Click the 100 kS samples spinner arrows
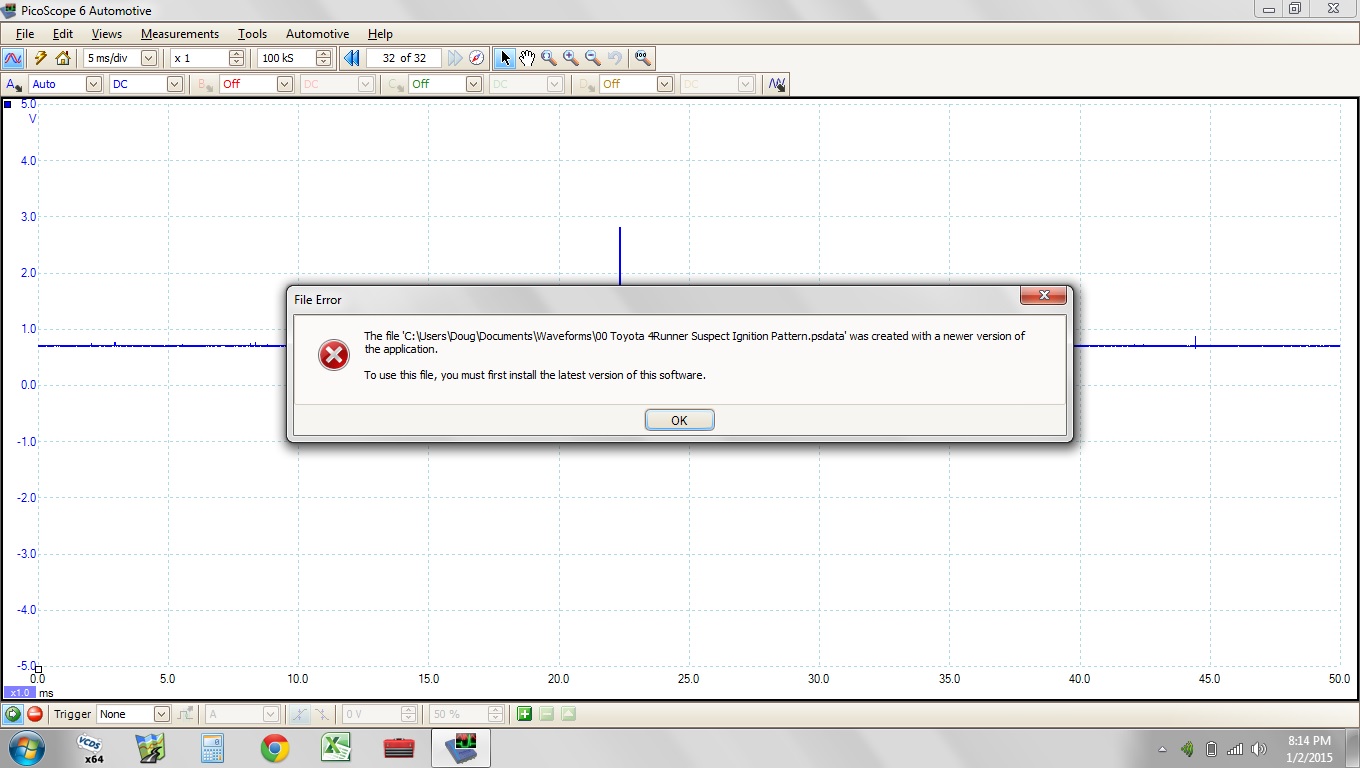 324,58
